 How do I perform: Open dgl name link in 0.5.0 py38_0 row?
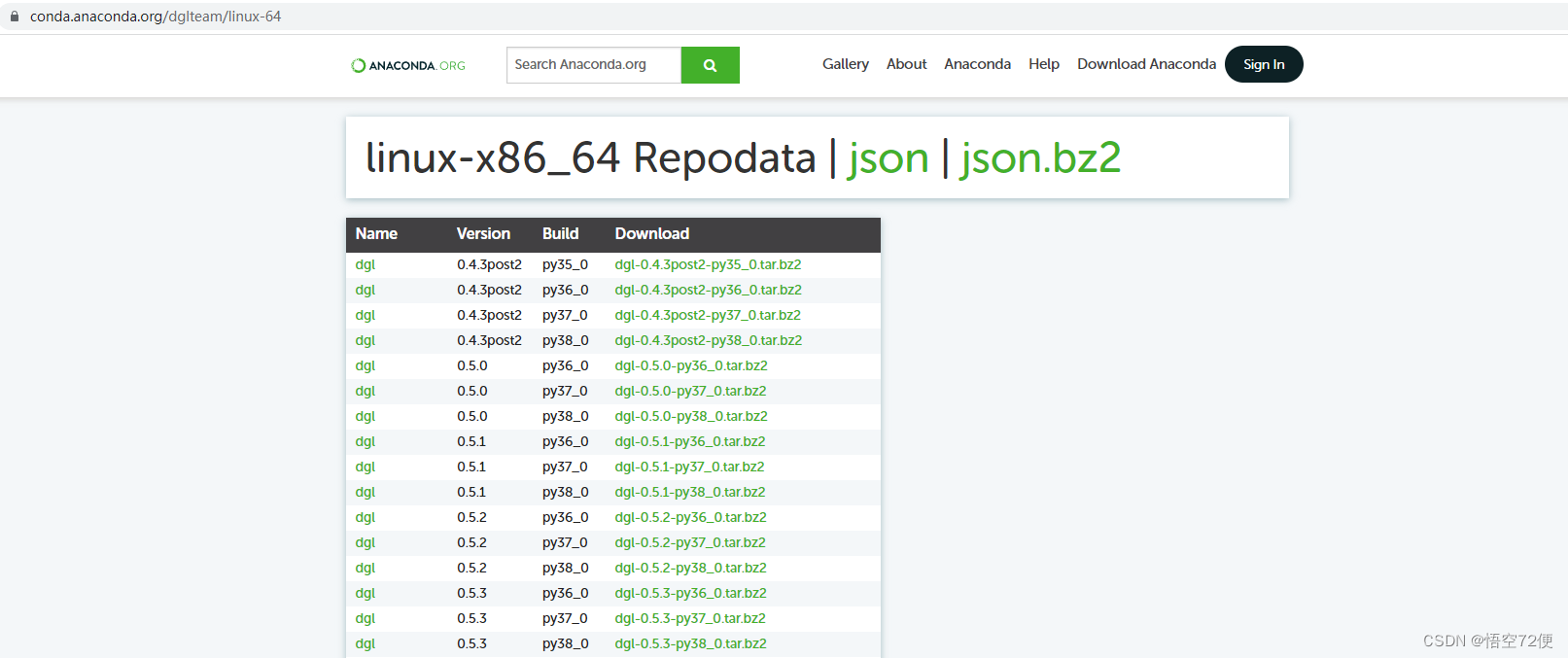coord(366,416)
